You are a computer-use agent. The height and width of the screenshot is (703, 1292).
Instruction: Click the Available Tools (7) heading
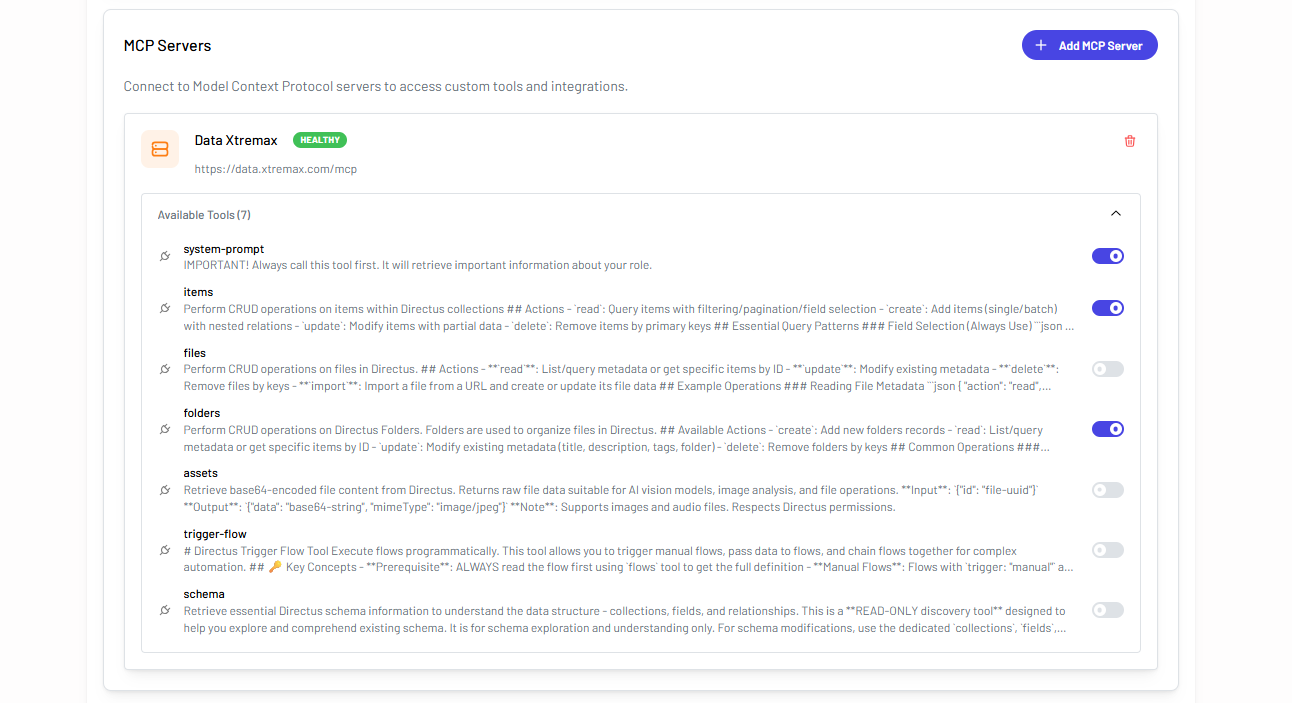[x=204, y=215]
